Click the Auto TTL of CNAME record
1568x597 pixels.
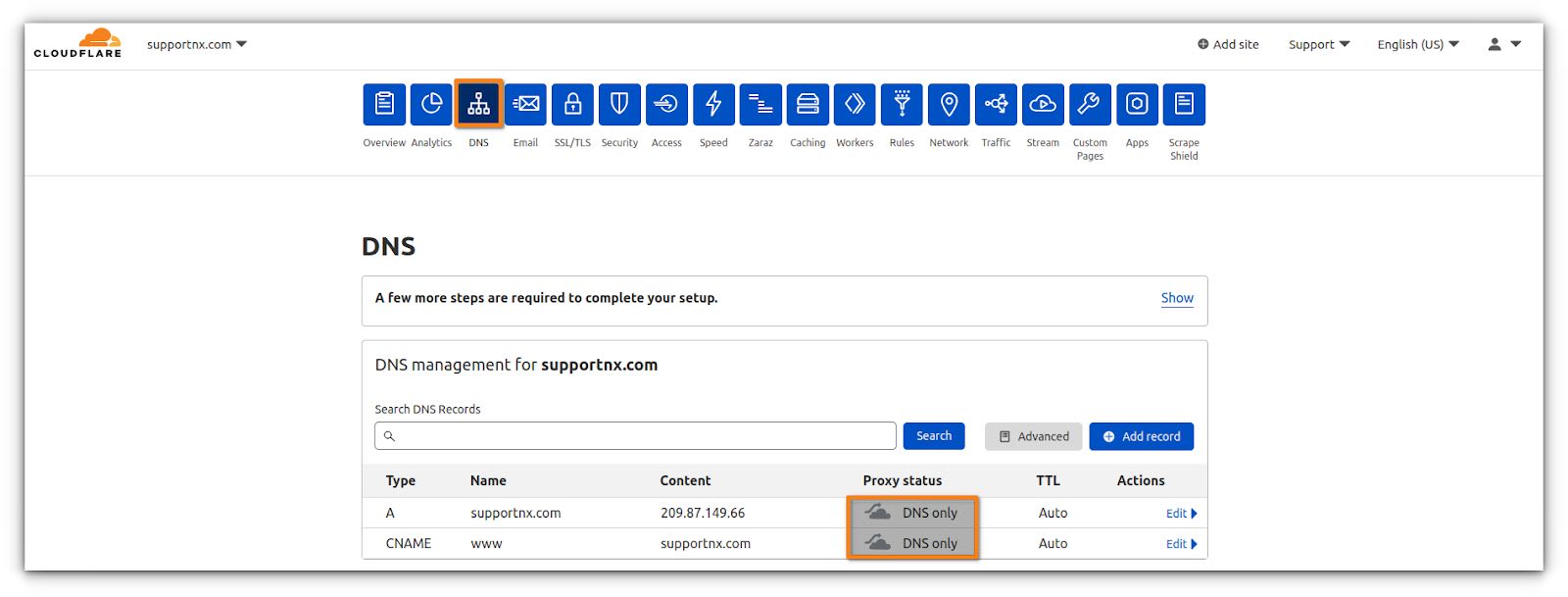pos(1053,543)
